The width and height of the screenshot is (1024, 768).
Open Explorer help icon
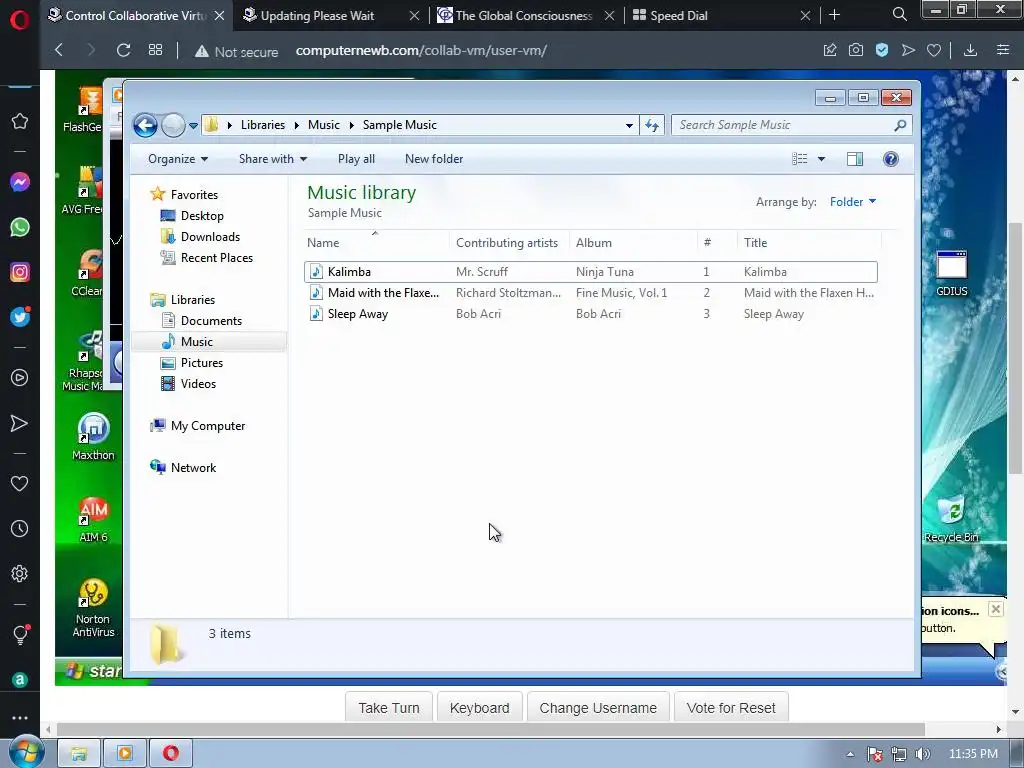[890, 159]
